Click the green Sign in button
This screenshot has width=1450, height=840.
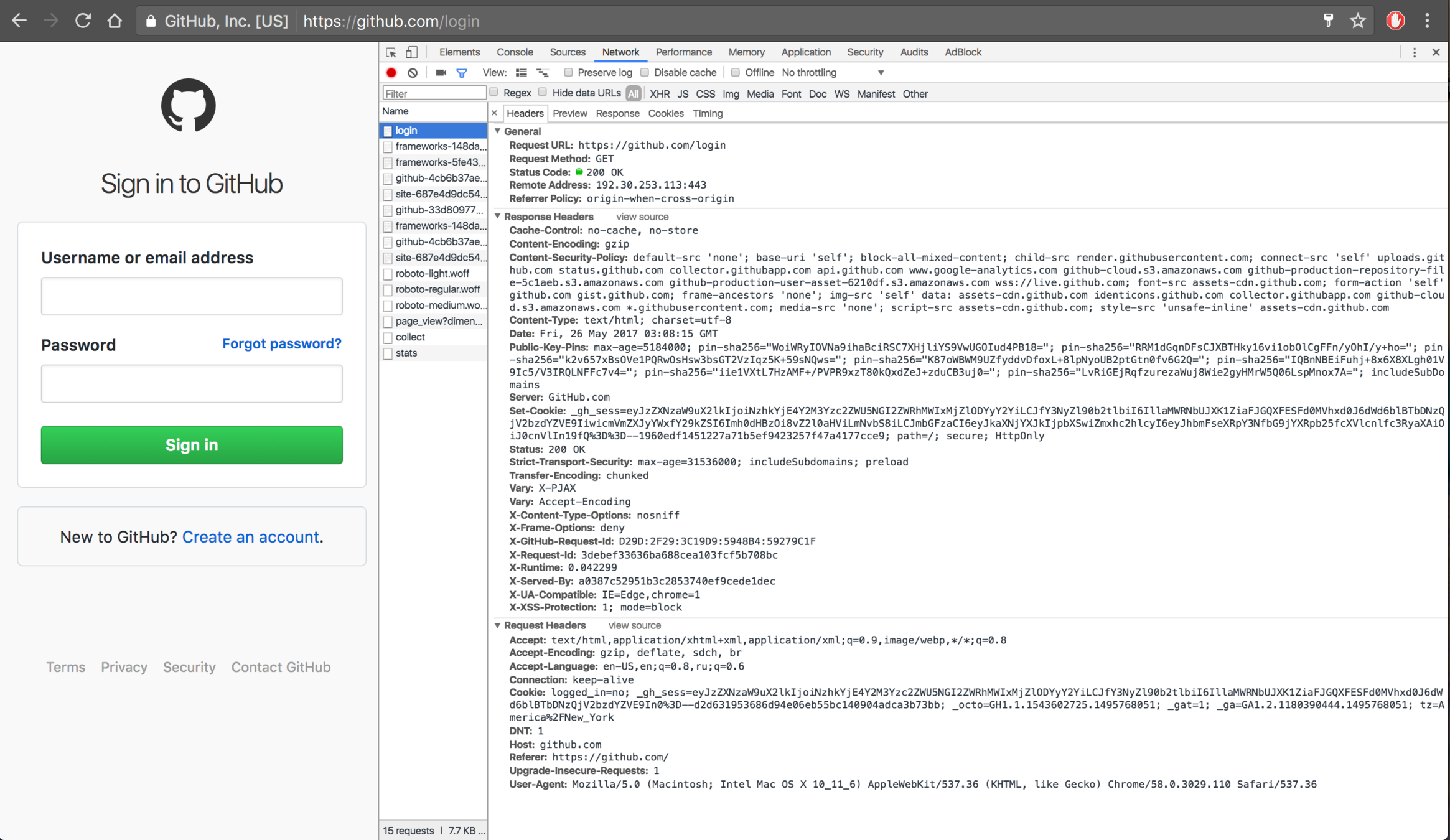(x=192, y=445)
